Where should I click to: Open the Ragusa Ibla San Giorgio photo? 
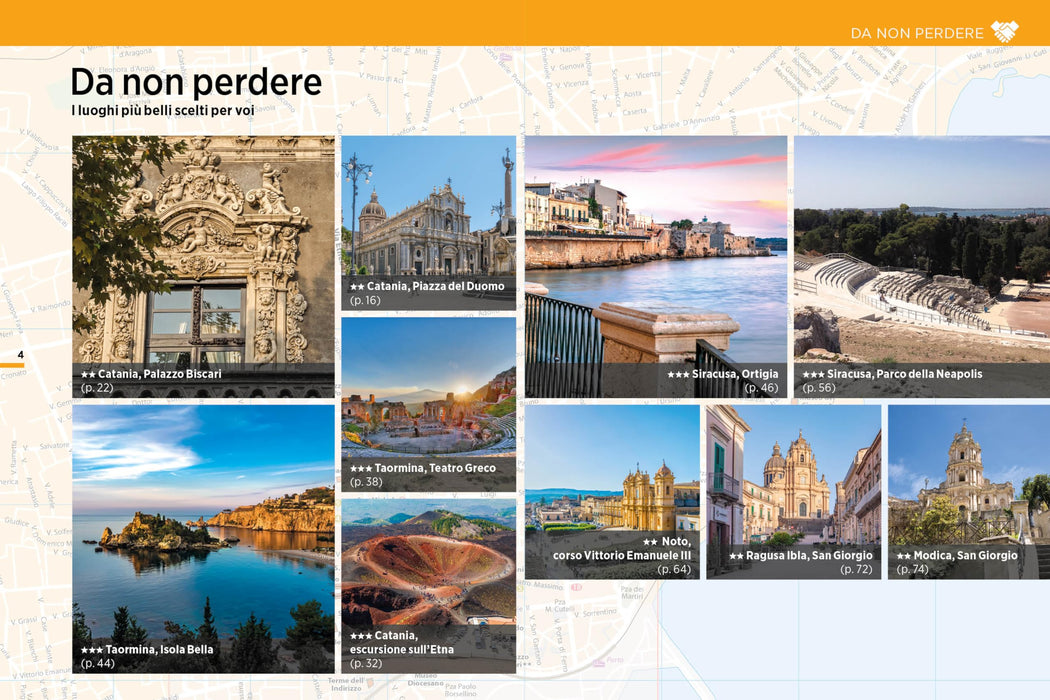pos(794,492)
